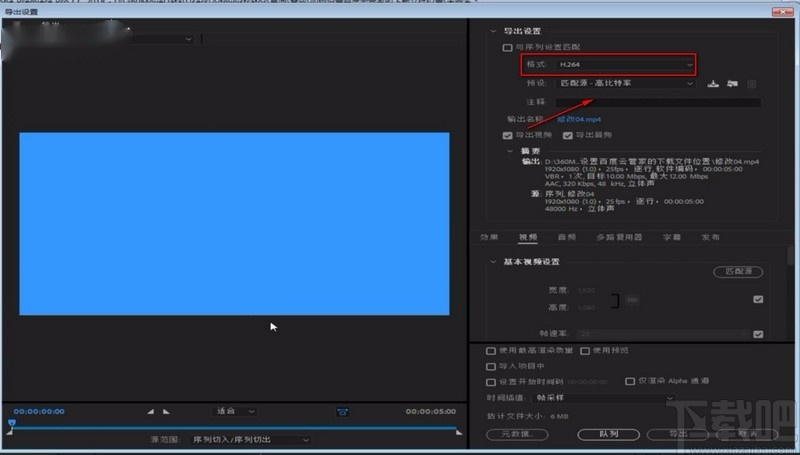The image size is (800, 455).
Task: Click the in-point triangle at the timeline start
Action: (x=9, y=433)
